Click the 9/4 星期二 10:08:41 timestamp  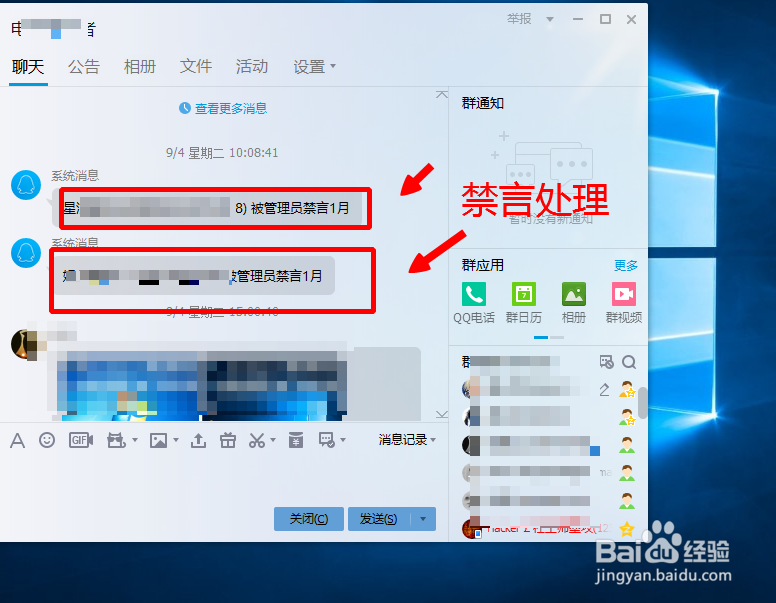click(x=222, y=152)
